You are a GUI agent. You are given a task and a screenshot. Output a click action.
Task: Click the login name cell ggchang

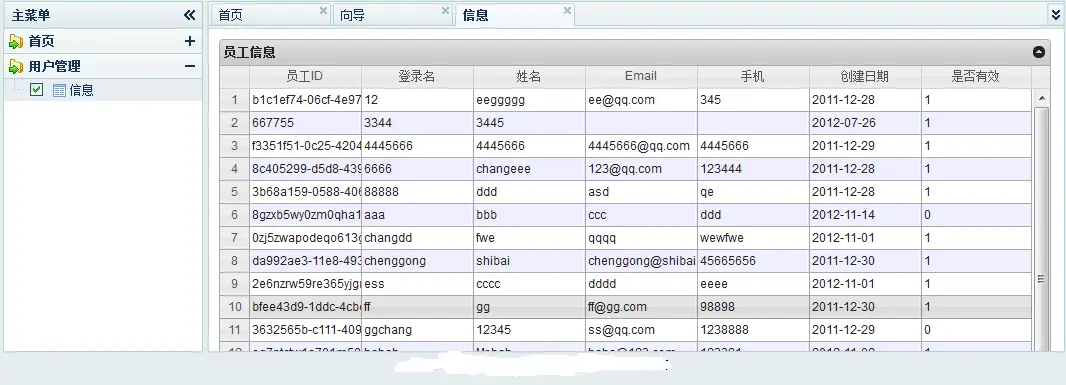click(417, 330)
